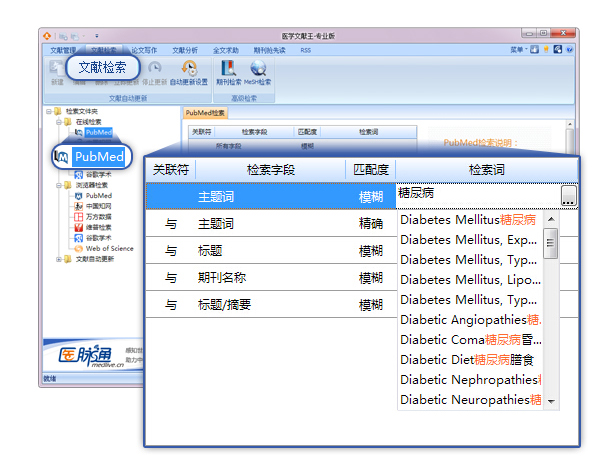Click the thumbs-up icon beside 菜单
The height and width of the screenshot is (476, 614).
[x=535, y=50]
